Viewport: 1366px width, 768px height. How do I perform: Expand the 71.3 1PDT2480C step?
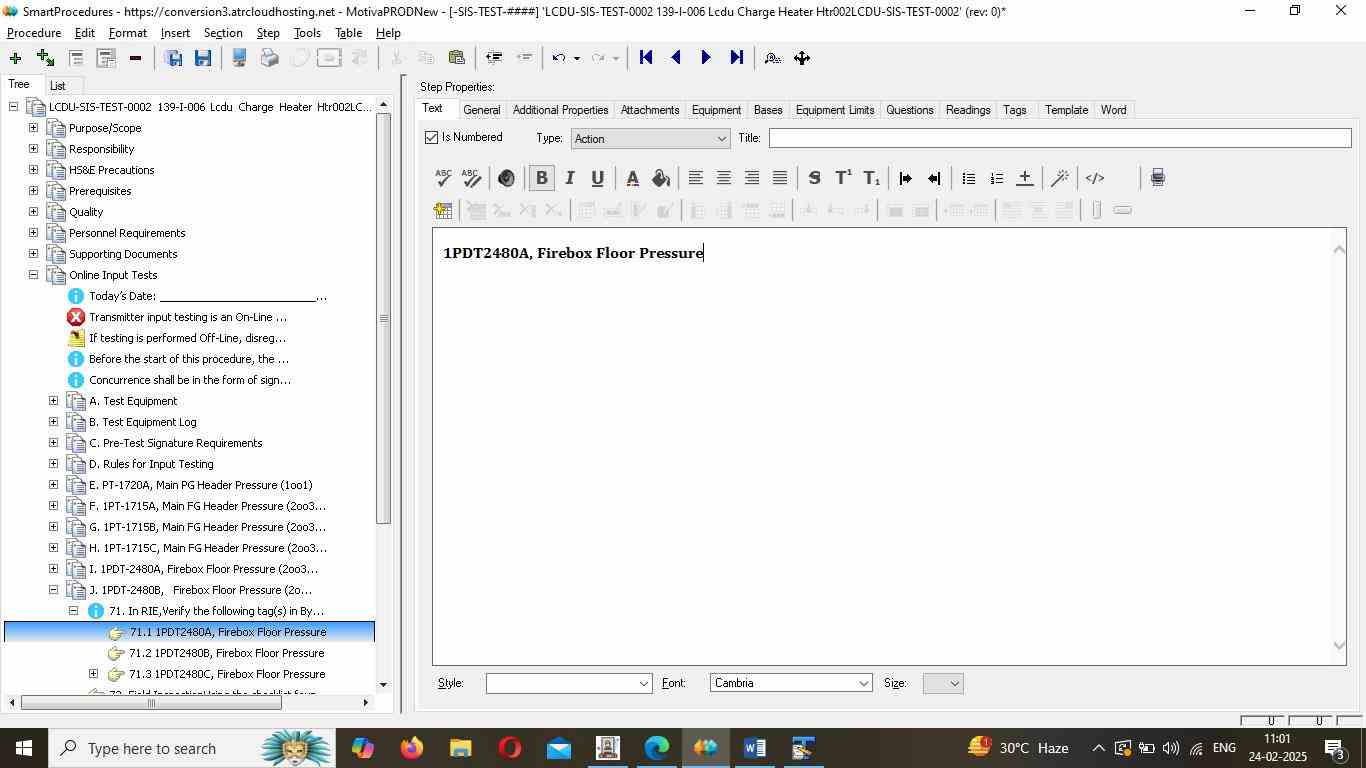click(93, 674)
